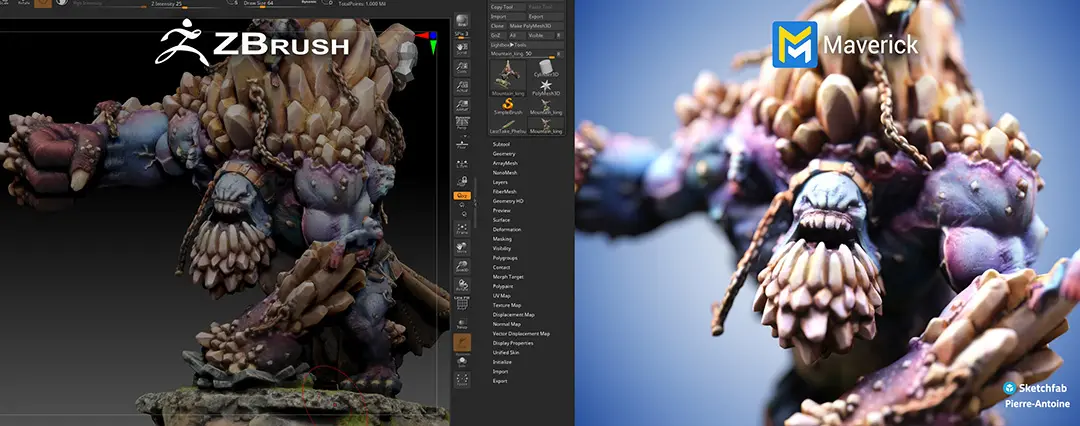This screenshot has width=1080, height=426.
Task: Open the Texture Map section
Action: (507, 305)
